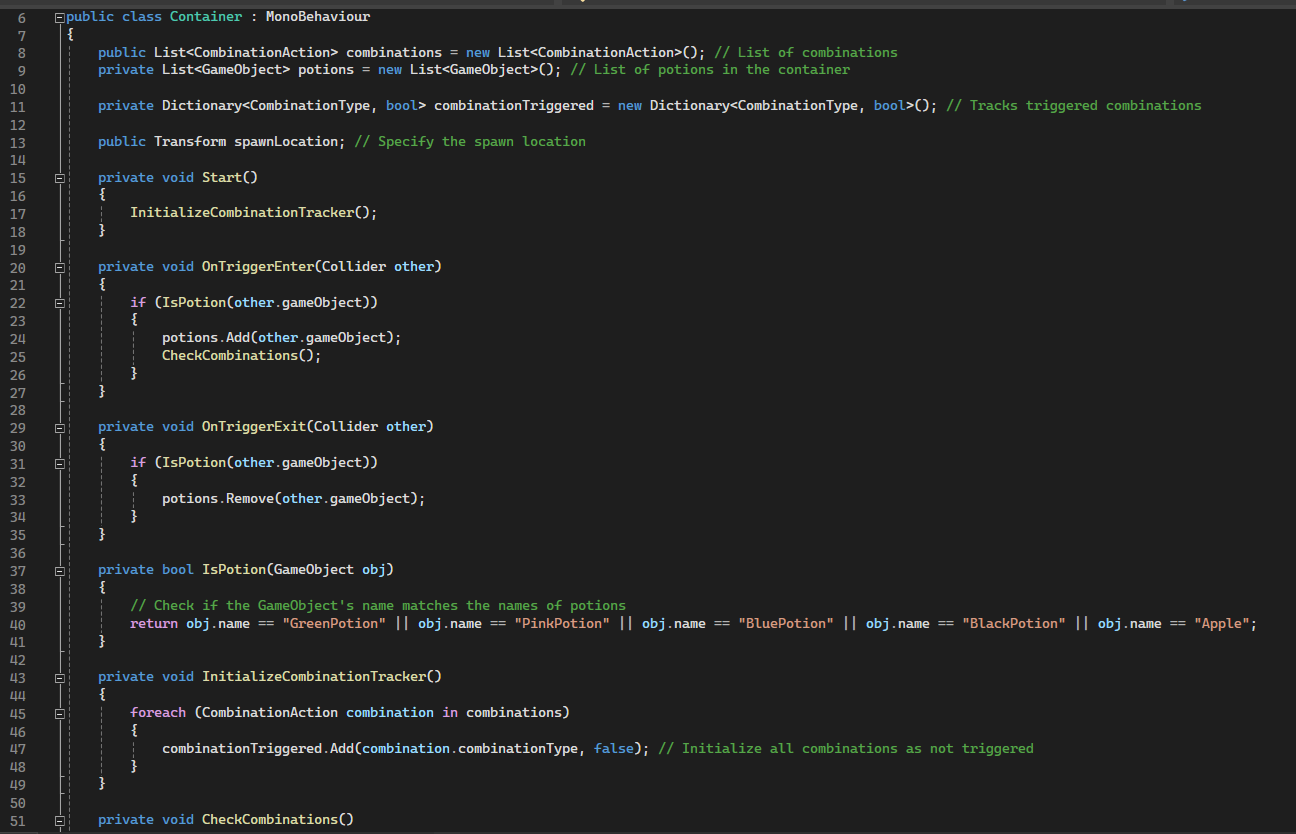1296x834 pixels.
Task: Click the "Apple" string literal
Action: 1222,624
